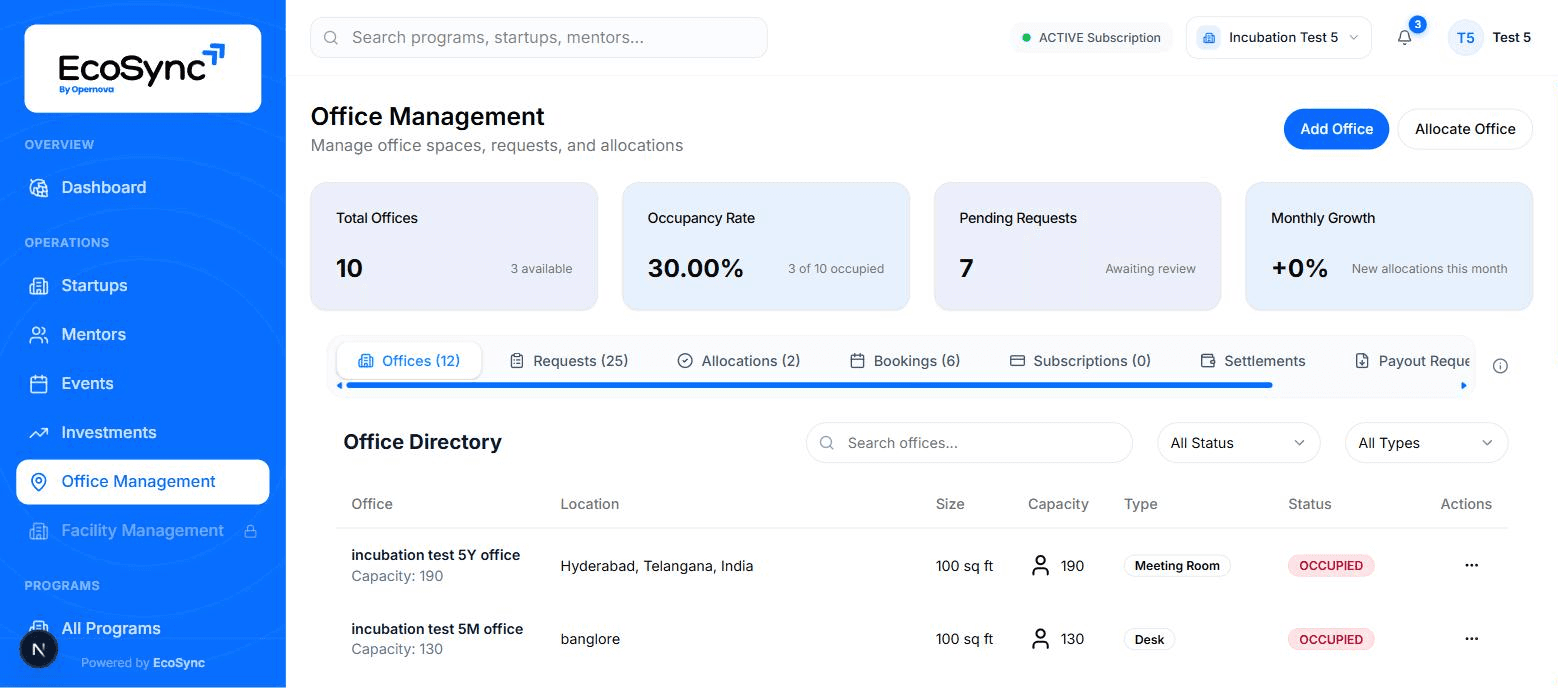Screen dimensions: 1558x688
Task: Click the incubation test 5M office name
Action: coord(437,629)
